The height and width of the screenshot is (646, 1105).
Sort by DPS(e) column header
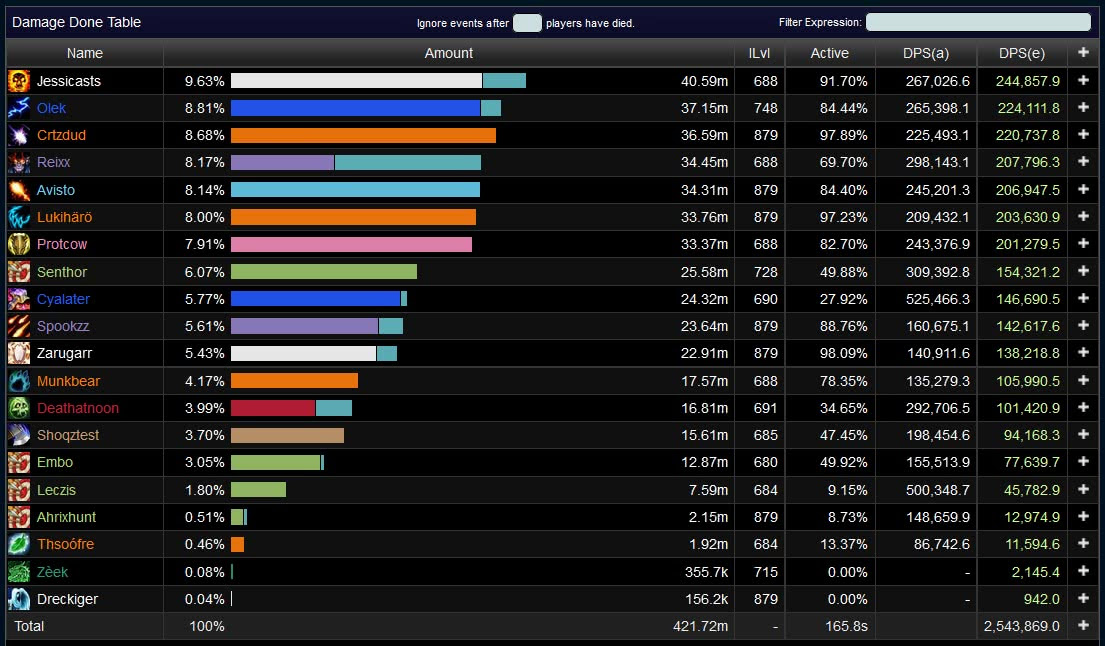click(1022, 53)
